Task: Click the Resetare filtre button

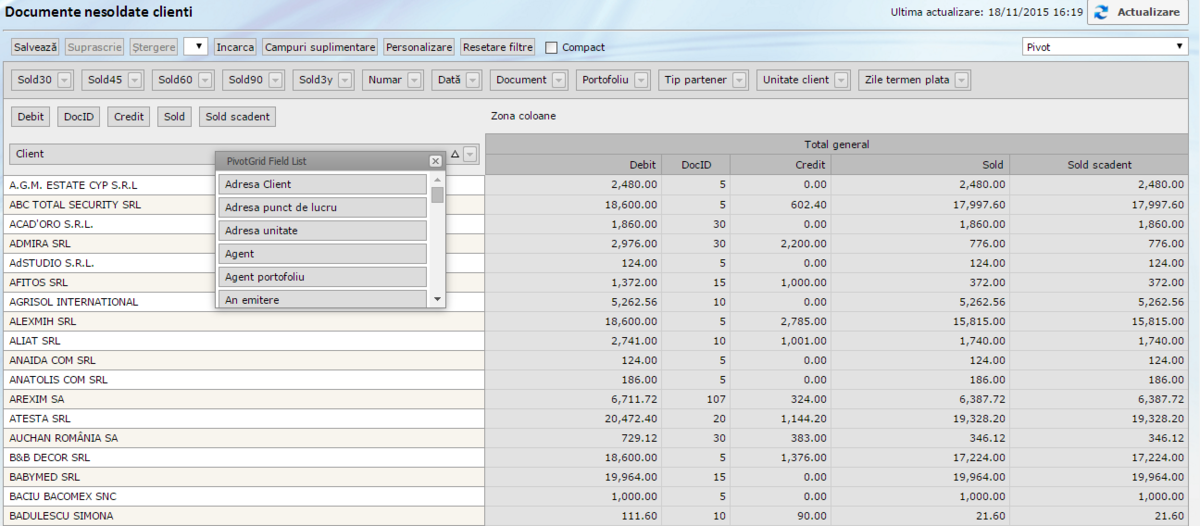Action: tap(498, 47)
